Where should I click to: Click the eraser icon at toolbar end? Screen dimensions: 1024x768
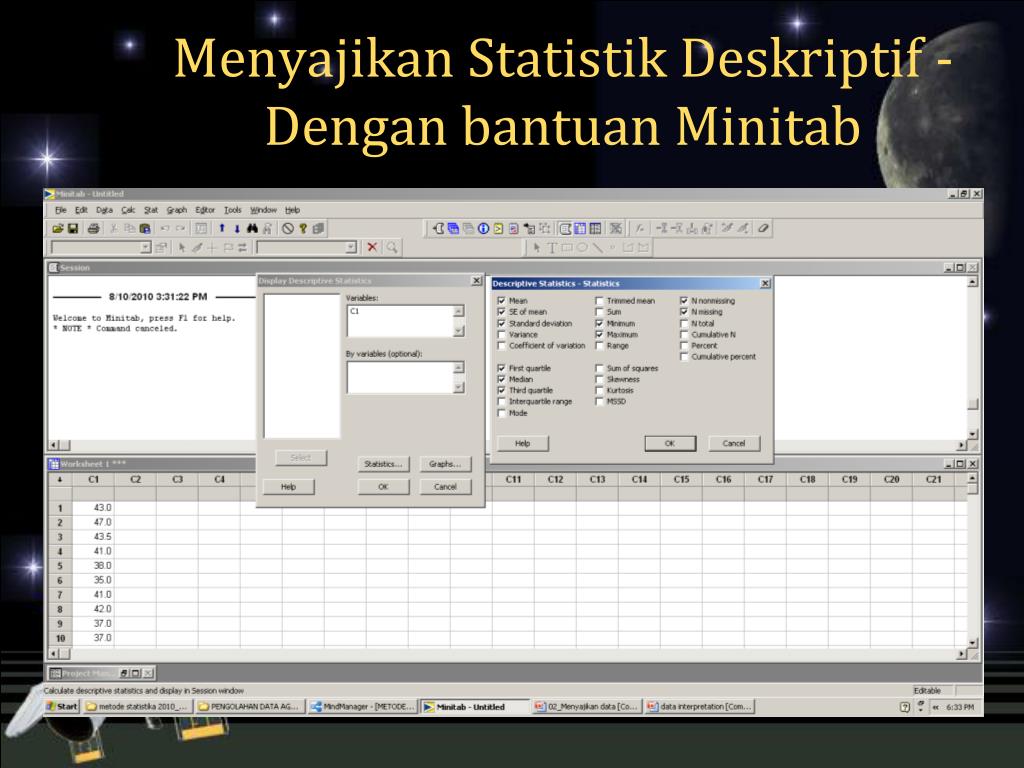coord(763,229)
